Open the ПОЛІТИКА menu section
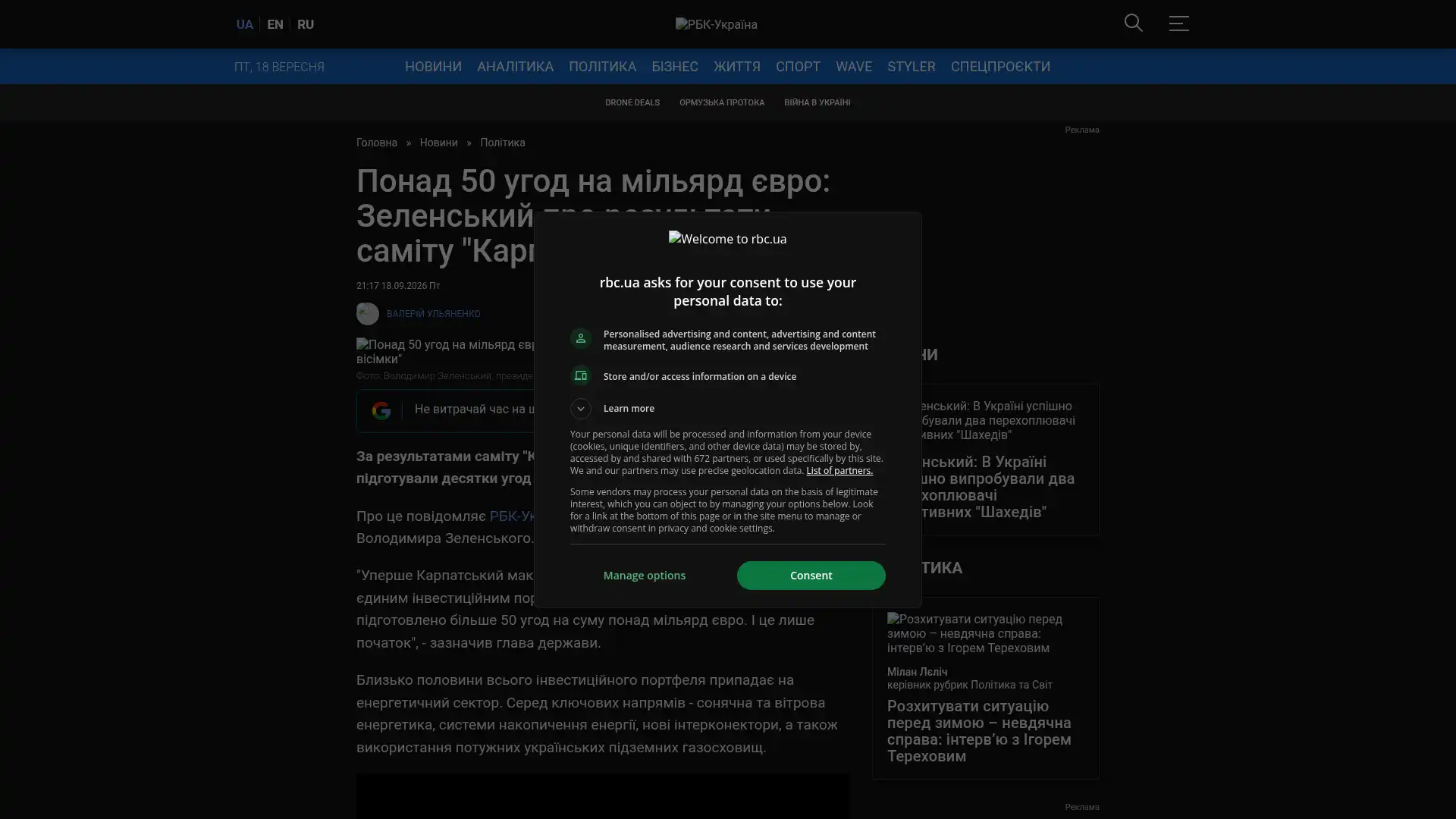 point(602,67)
